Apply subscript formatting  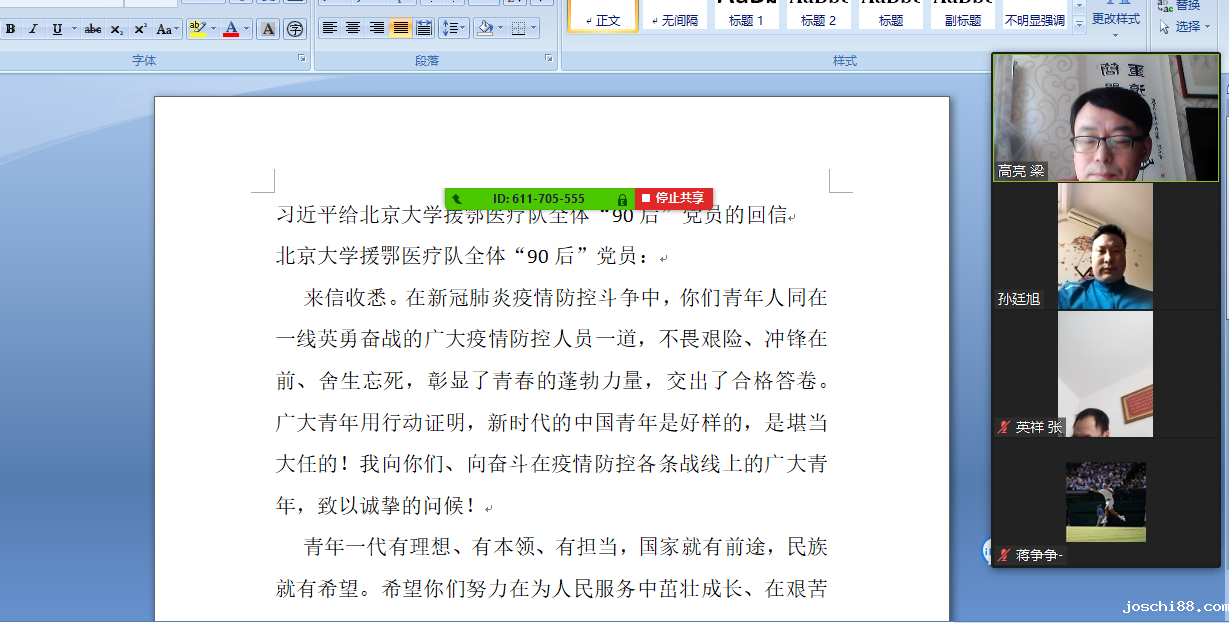(x=117, y=29)
